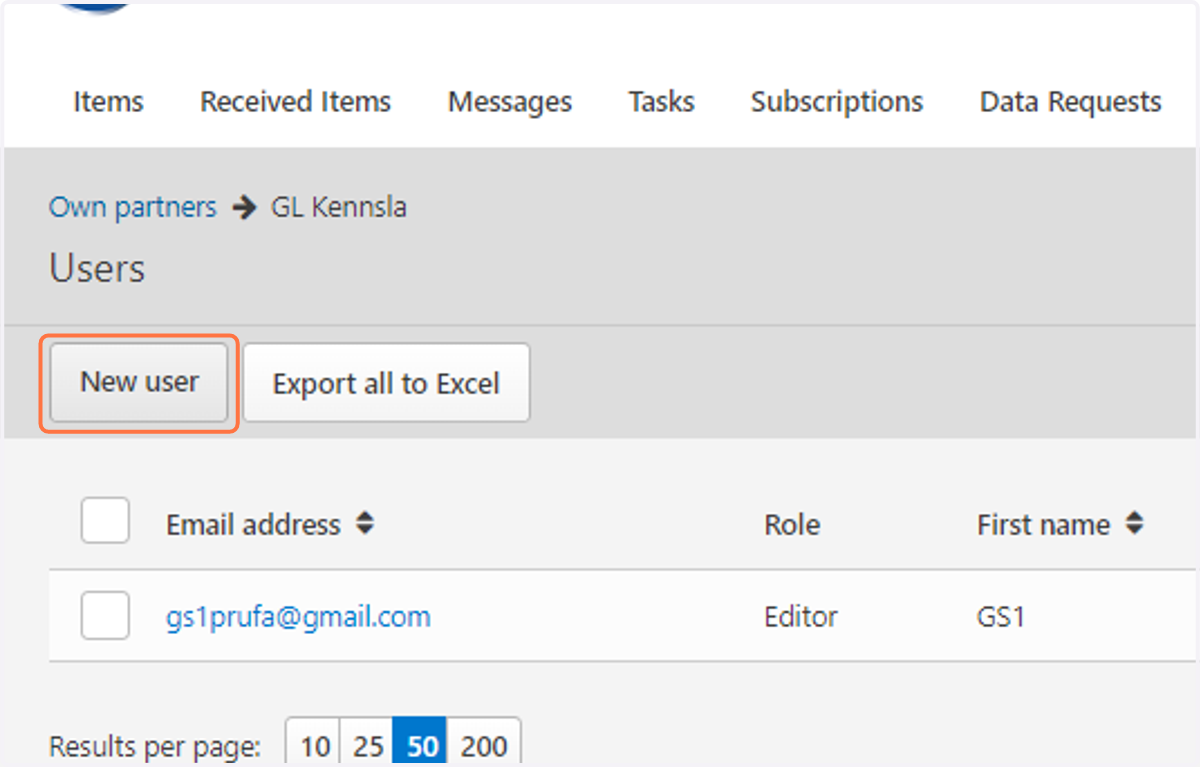This screenshot has width=1200, height=767.
Task: Go to the Messages menu
Action: pyautogui.click(x=510, y=102)
